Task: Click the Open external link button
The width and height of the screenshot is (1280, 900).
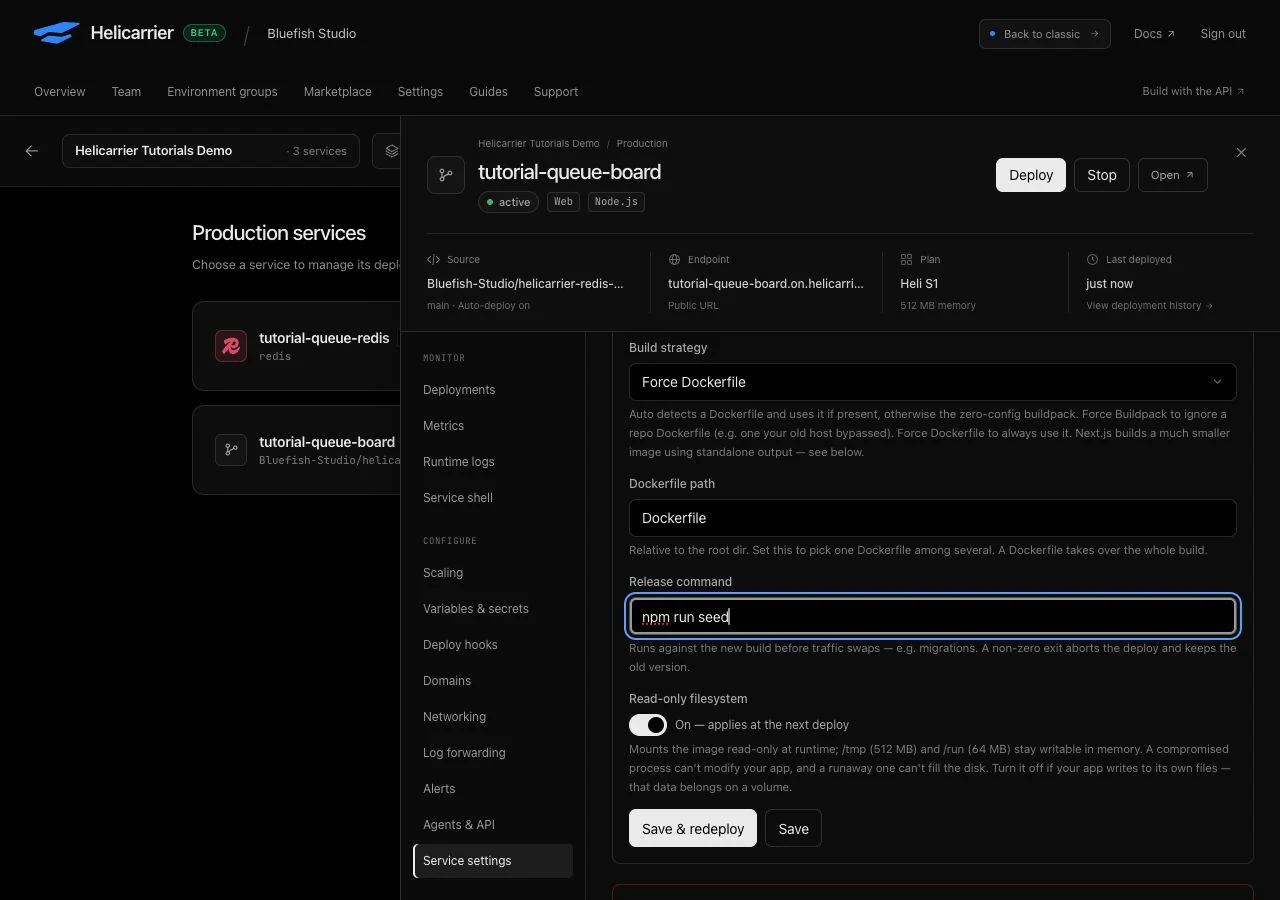Action: [x=1173, y=175]
